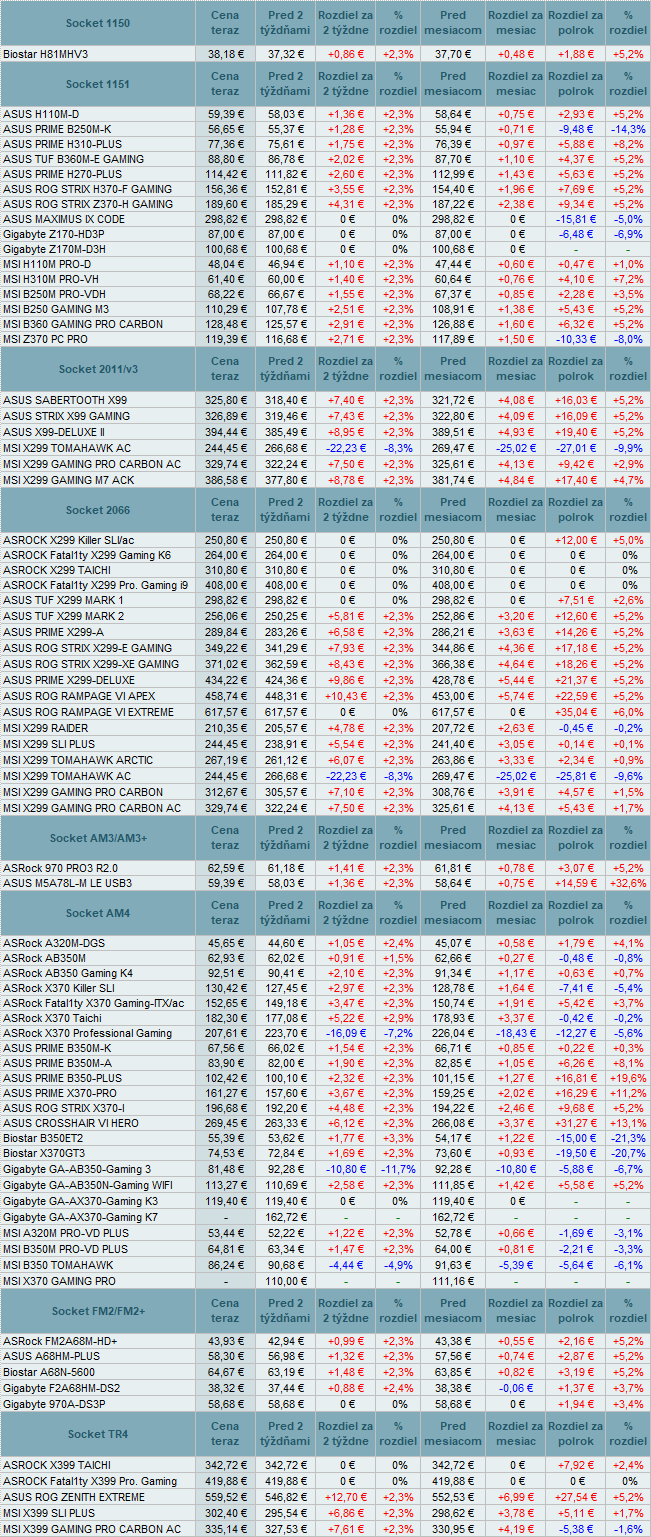Click the ASUS TUF B360M-E GAMING name
651x1537 pixels.
[x=73, y=159]
